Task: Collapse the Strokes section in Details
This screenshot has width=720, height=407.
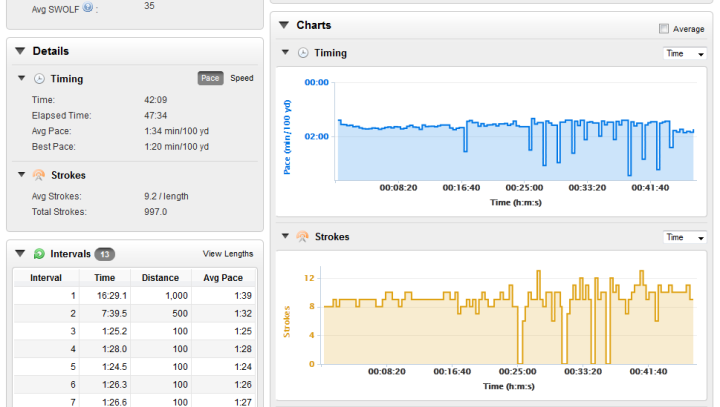Action: click(21, 175)
